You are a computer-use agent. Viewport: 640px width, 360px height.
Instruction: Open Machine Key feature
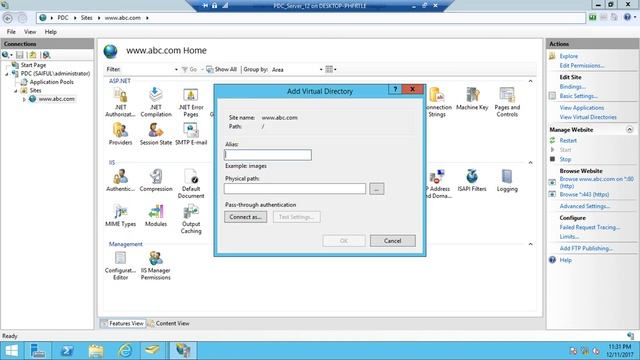click(x=472, y=99)
